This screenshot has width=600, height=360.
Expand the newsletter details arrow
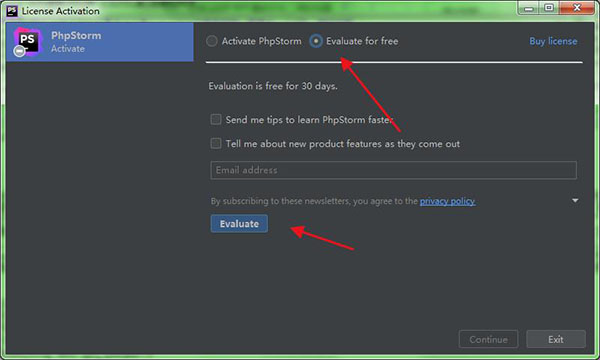pyautogui.click(x=575, y=200)
